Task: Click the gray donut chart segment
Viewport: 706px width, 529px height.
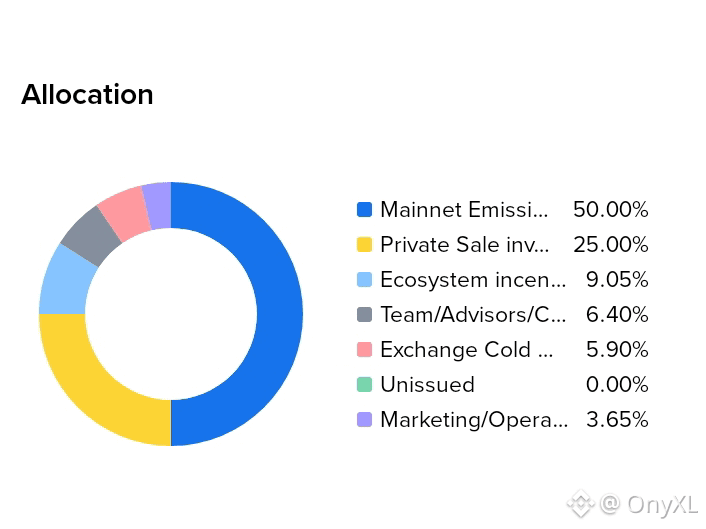Action: pos(92,235)
